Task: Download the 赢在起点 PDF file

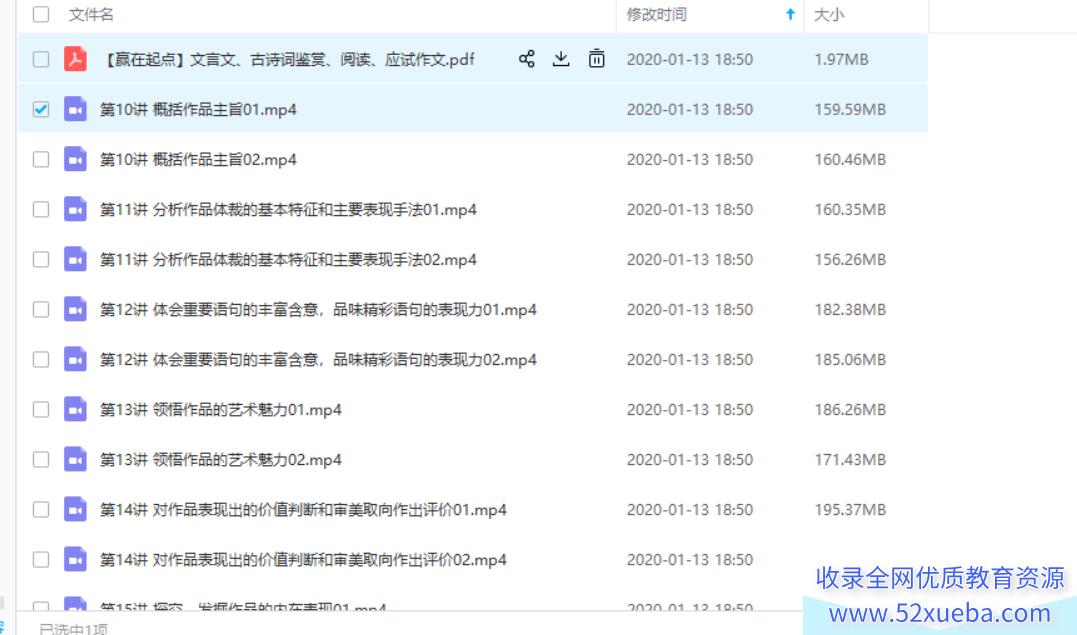Action: pos(561,59)
